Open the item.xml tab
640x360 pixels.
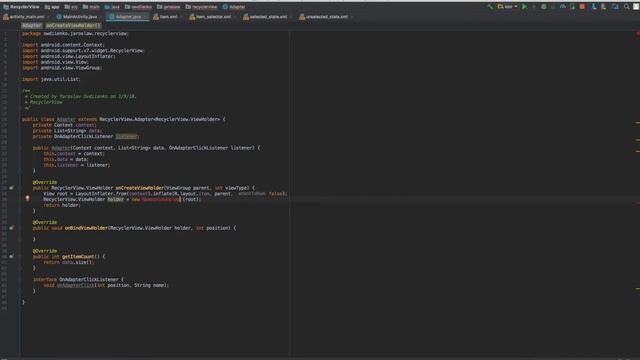(167, 17)
